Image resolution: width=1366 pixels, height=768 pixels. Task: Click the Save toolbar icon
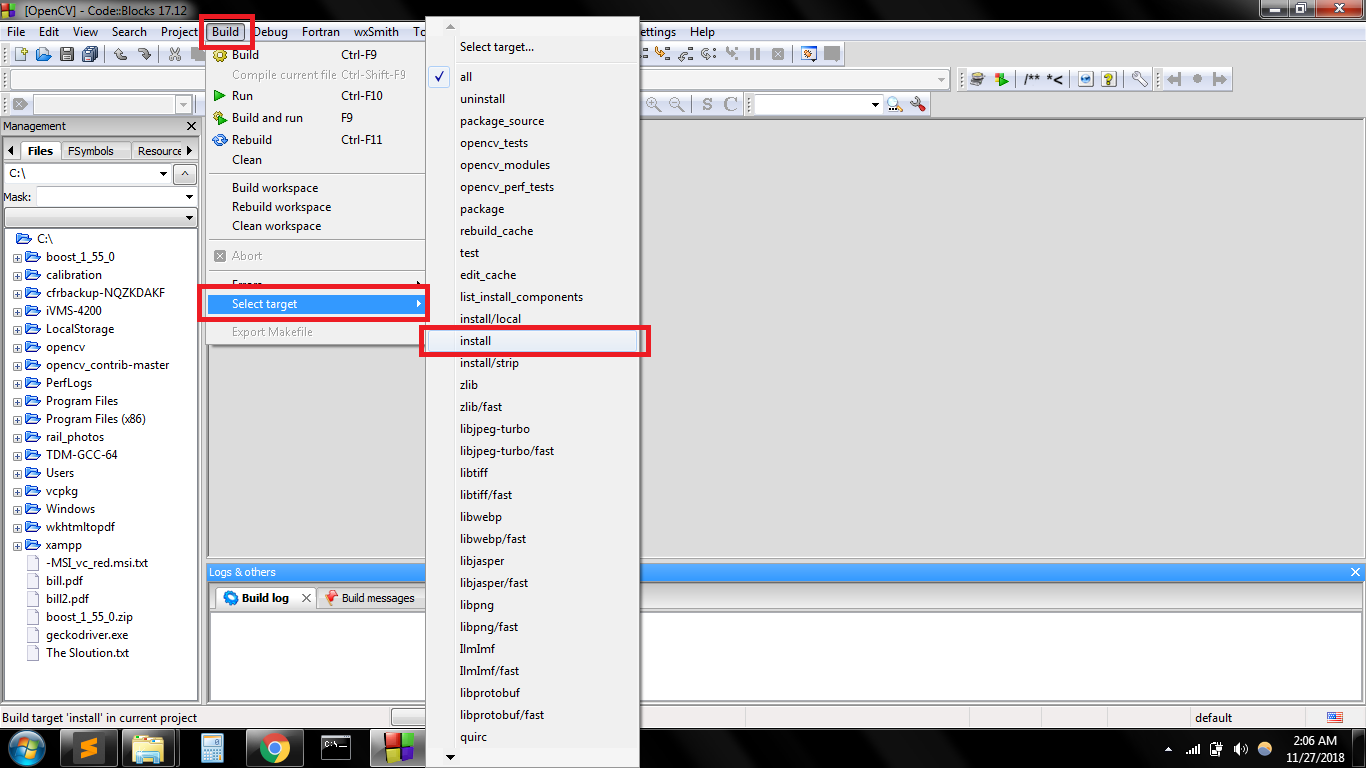[67, 54]
